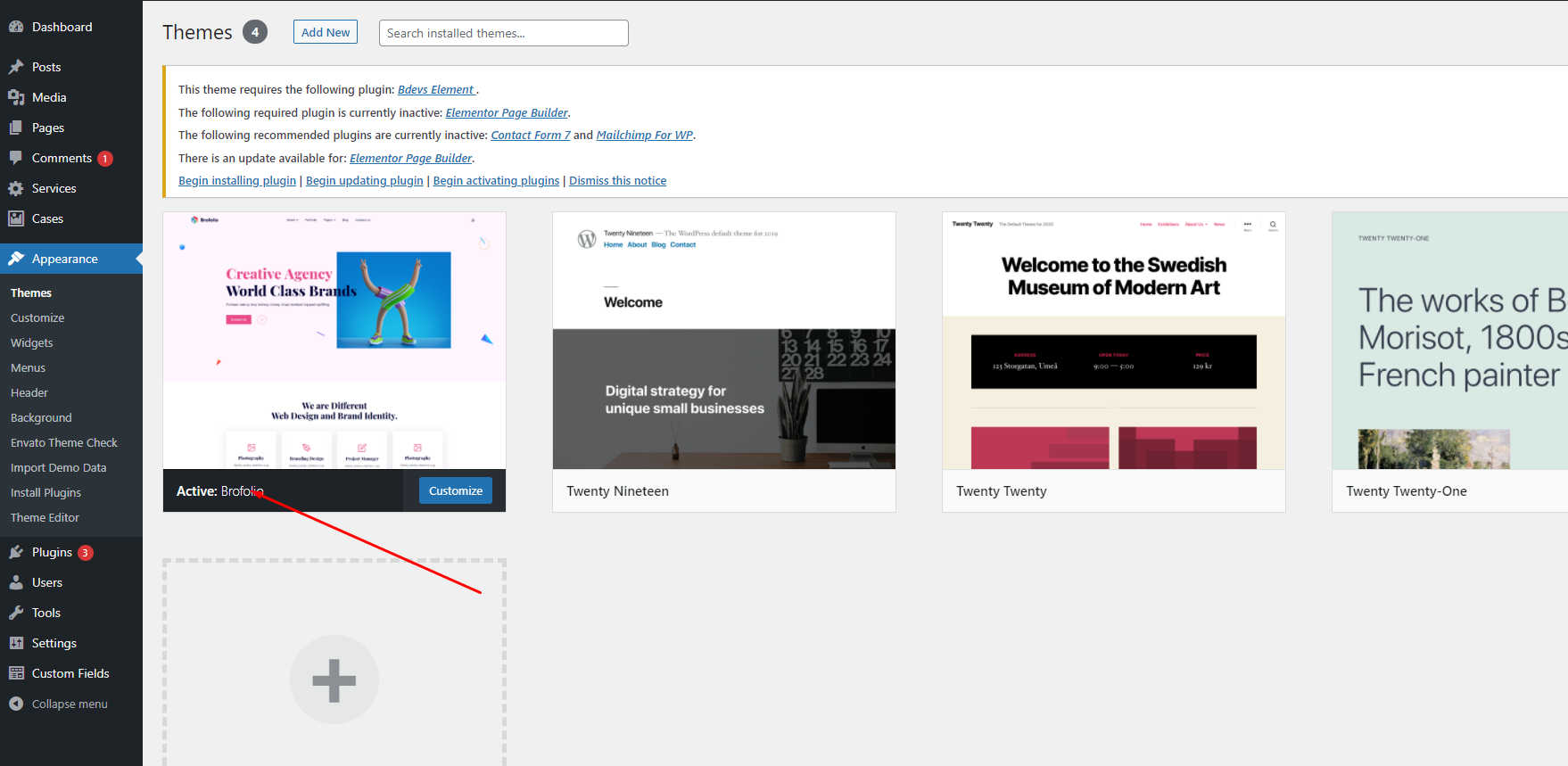
Task: Open Posts menu item
Action: point(71,67)
